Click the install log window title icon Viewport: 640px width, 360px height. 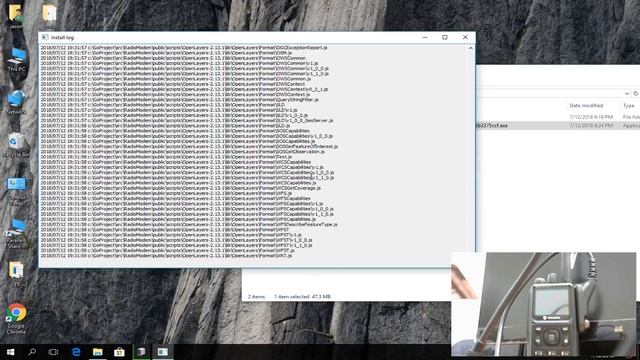tap(45, 37)
